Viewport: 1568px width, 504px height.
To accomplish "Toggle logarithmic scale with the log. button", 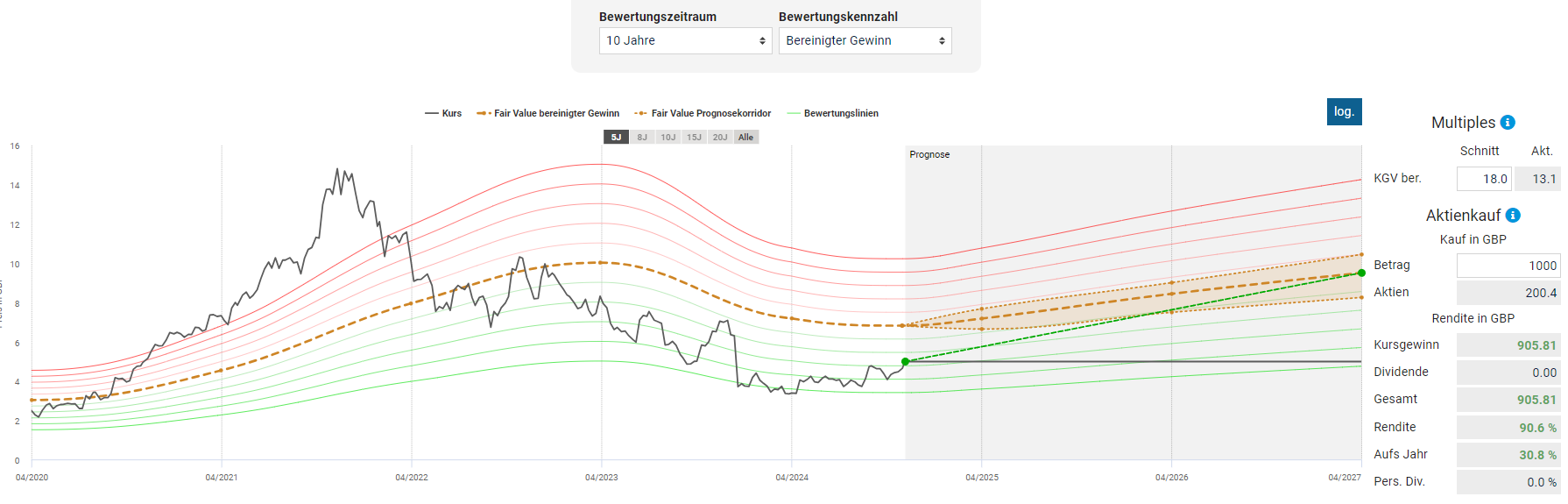I will (1344, 111).
